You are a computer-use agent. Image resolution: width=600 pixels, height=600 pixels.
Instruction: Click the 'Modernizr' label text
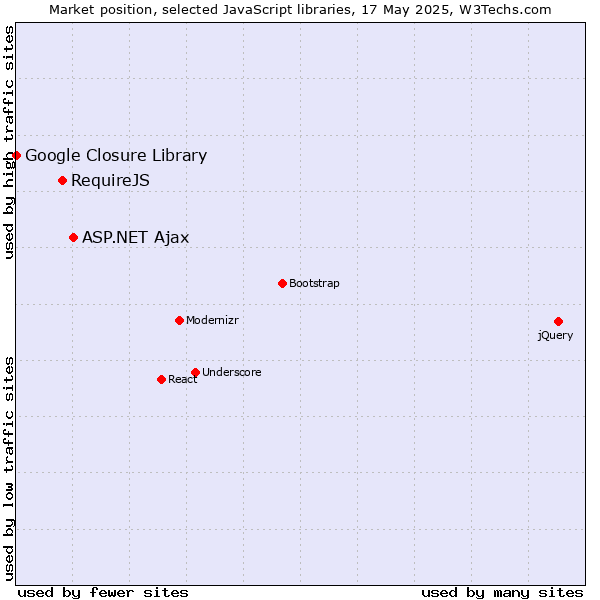tap(212, 320)
